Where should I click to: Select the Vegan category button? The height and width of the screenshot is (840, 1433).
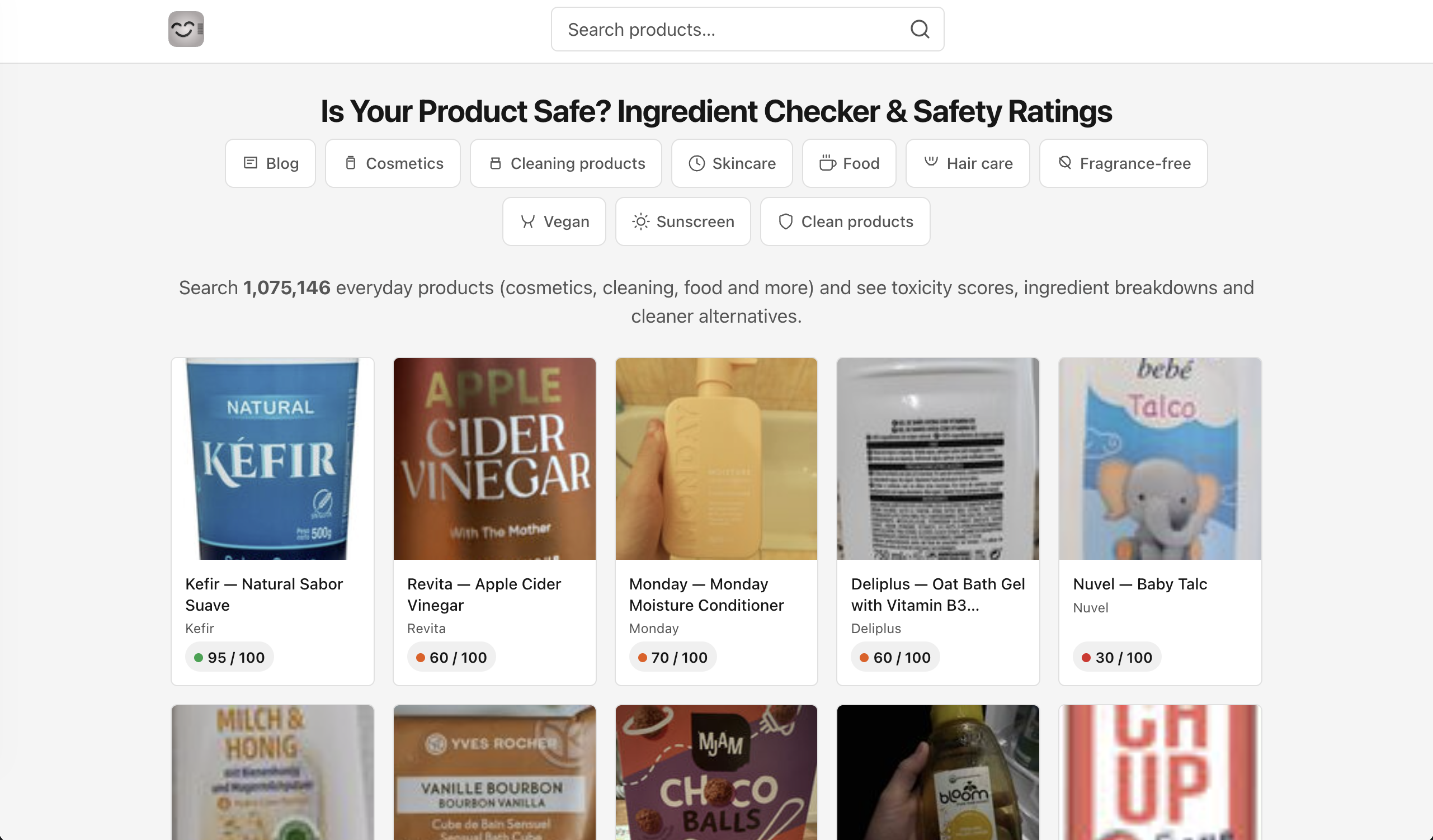[554, 221]
